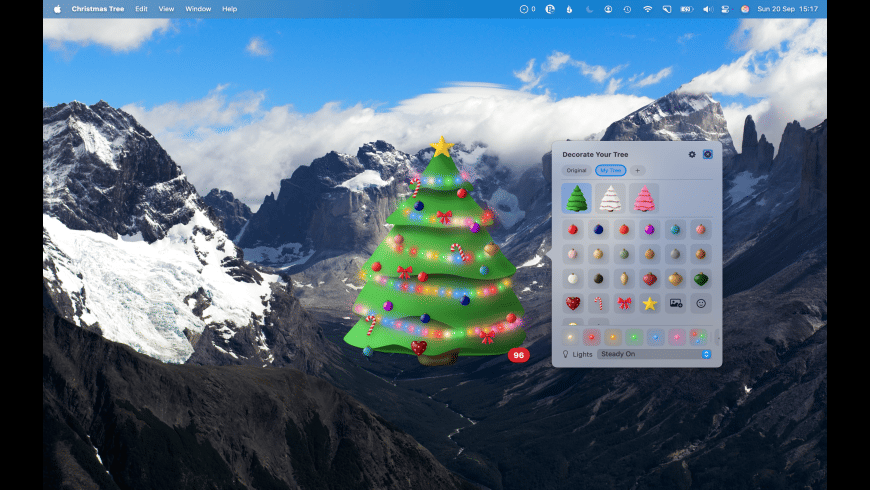Add a custom photo ornament

(675, 304)
